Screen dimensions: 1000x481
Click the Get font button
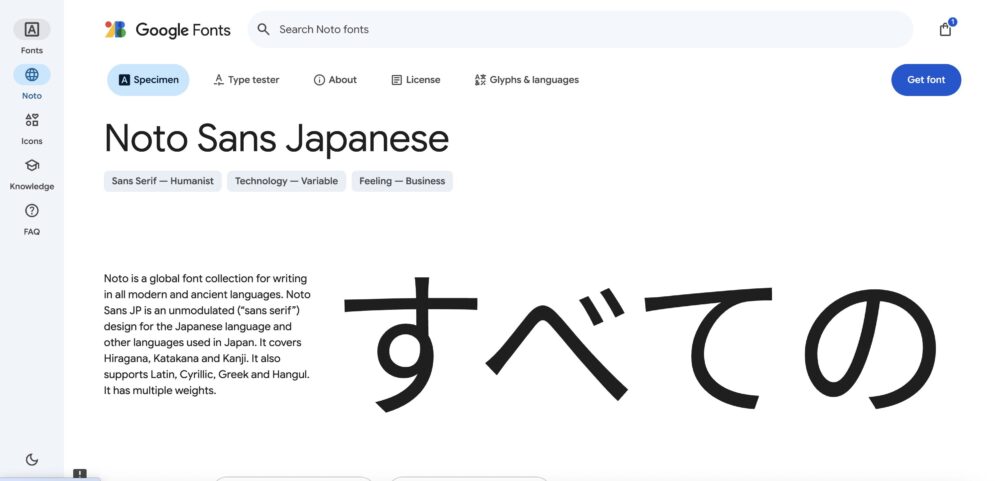tap(926, 80)
